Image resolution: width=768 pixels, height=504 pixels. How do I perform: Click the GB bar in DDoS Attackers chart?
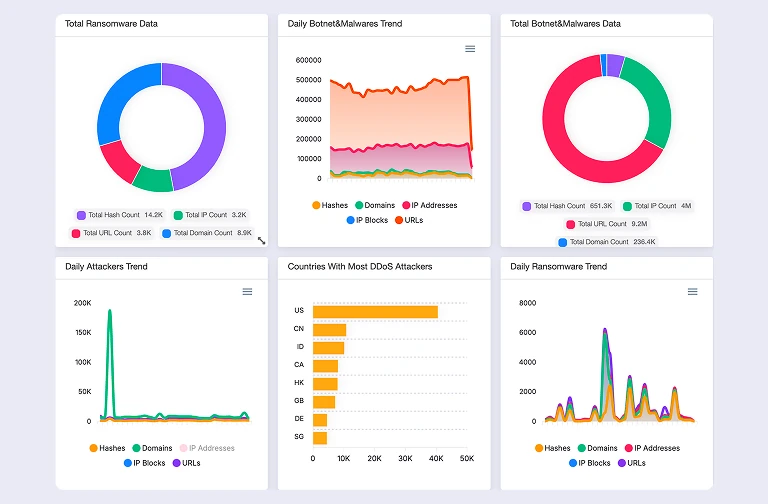tap(324, 402)
